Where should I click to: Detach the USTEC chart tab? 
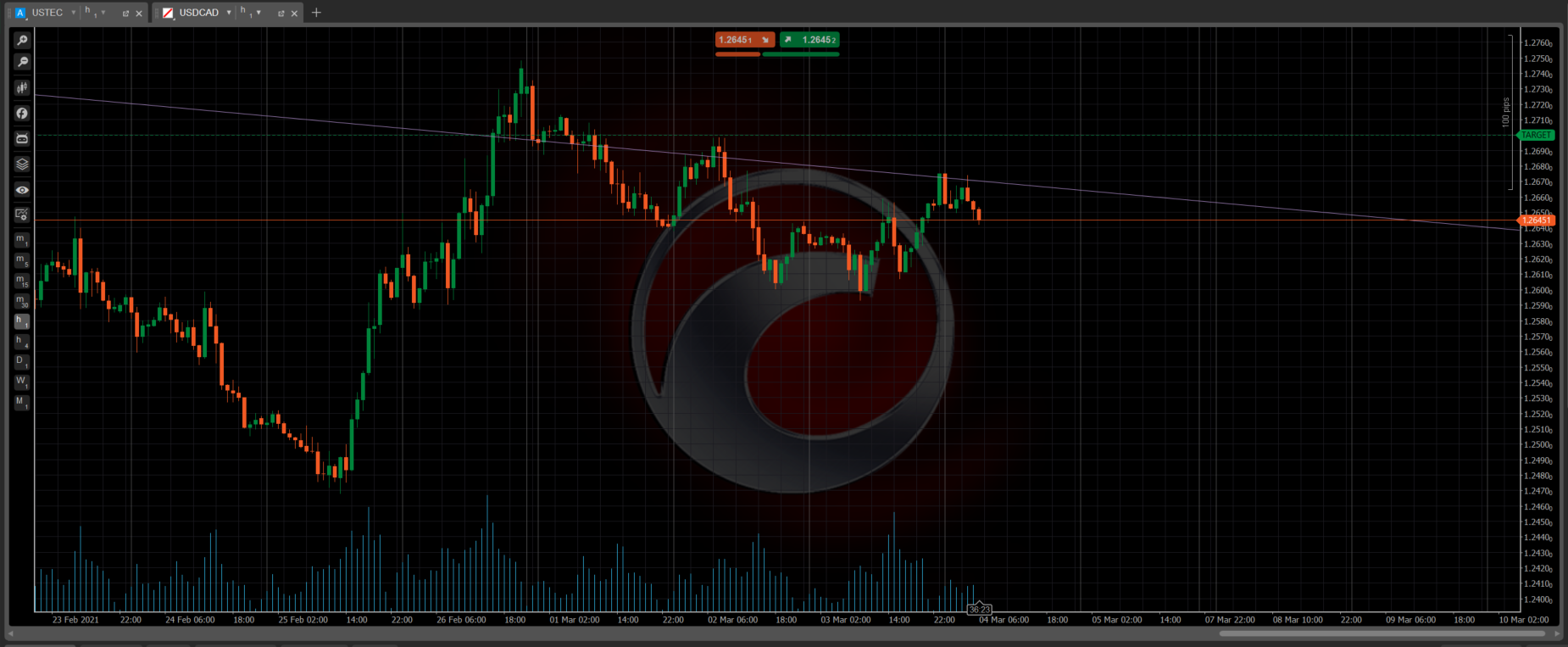pos(125,14)
